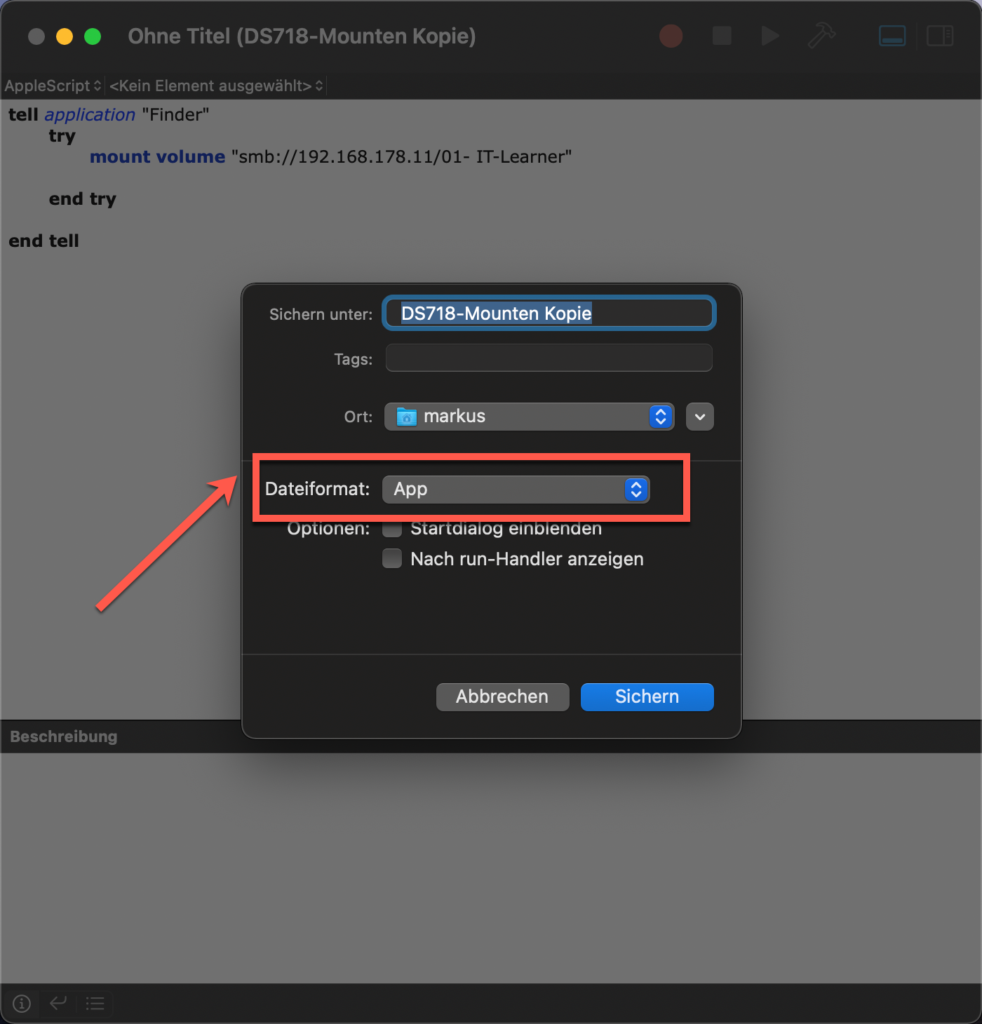982x1024 pixels.
Task: Click the Beschreibung header label
Action: tap(64, 737)
